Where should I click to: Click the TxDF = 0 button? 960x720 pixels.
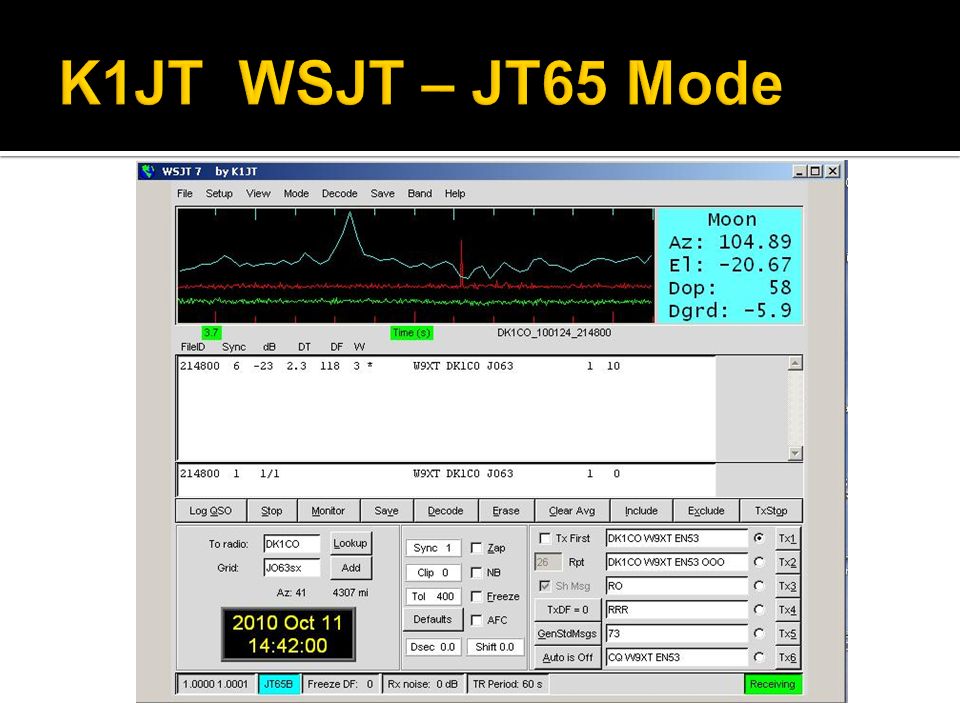(x=568, y=610)
